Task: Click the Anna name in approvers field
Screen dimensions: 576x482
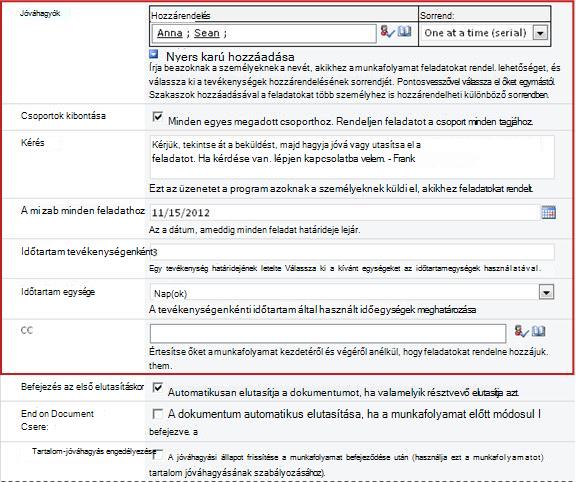Action: 170,33
